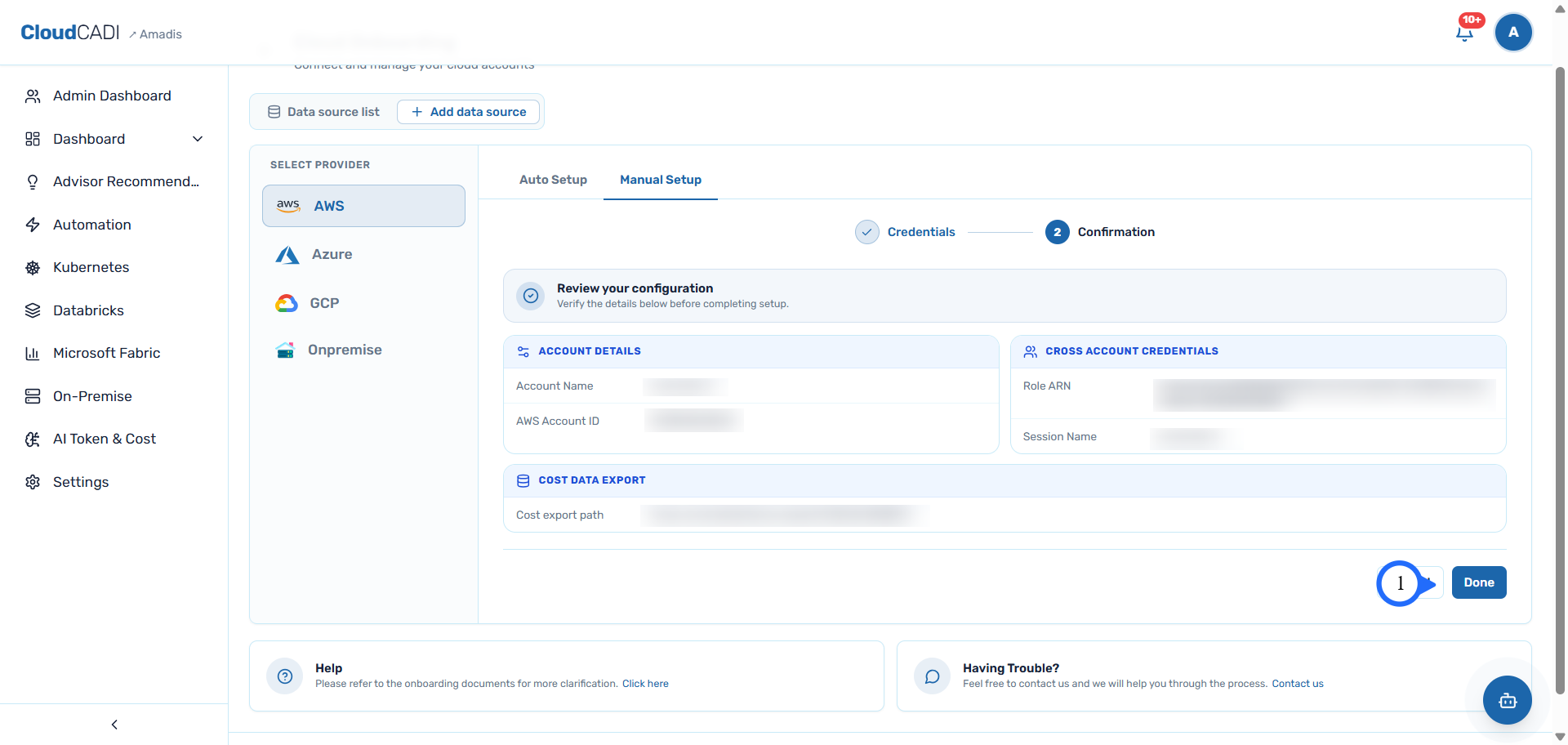Click the Help question mark icon
The width and height of the screenshot is (1568, 745).
[x=285, y=676]
